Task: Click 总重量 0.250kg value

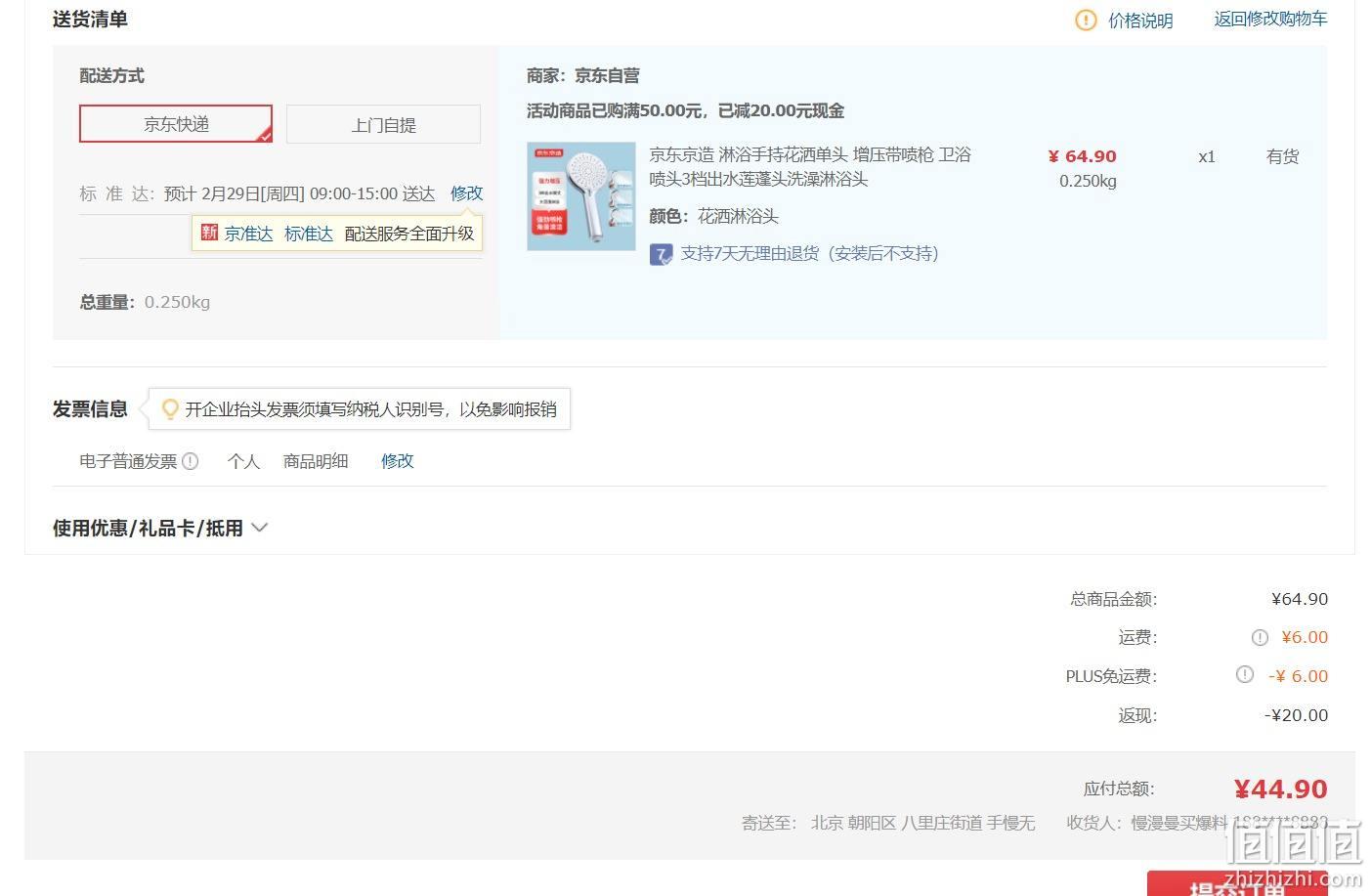Action: click(177, 302)
